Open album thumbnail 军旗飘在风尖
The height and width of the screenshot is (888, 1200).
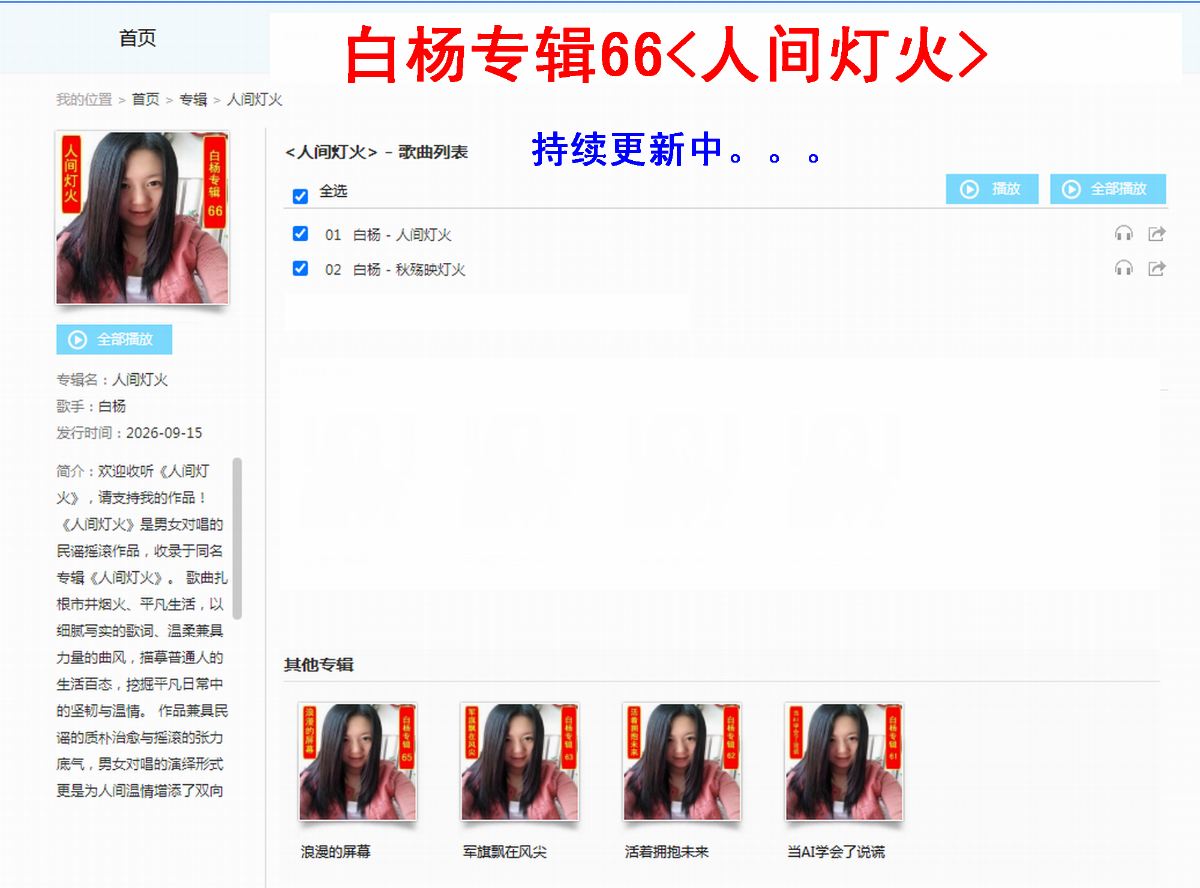pos(520,762)
